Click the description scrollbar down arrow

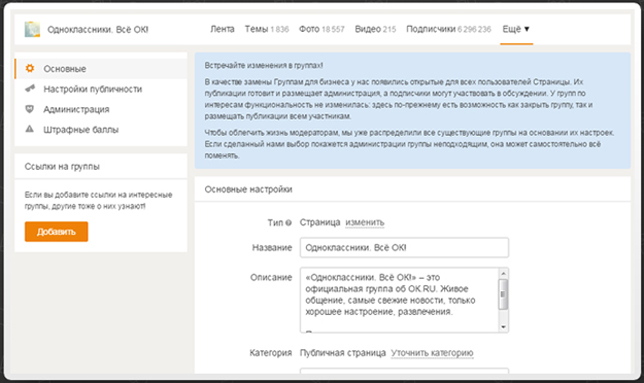point(504,327)
